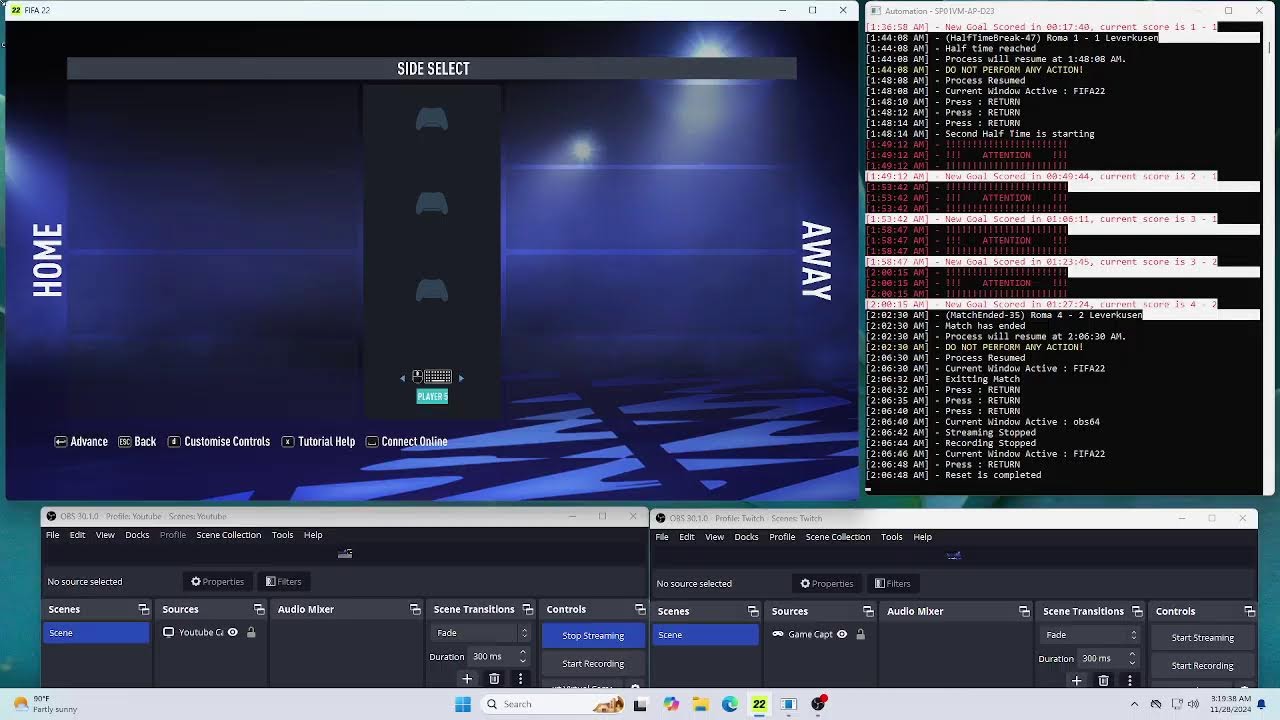1280x720 pixels.
Task: Click Tutorial Help in FIFA
Action: click(318, 441)
